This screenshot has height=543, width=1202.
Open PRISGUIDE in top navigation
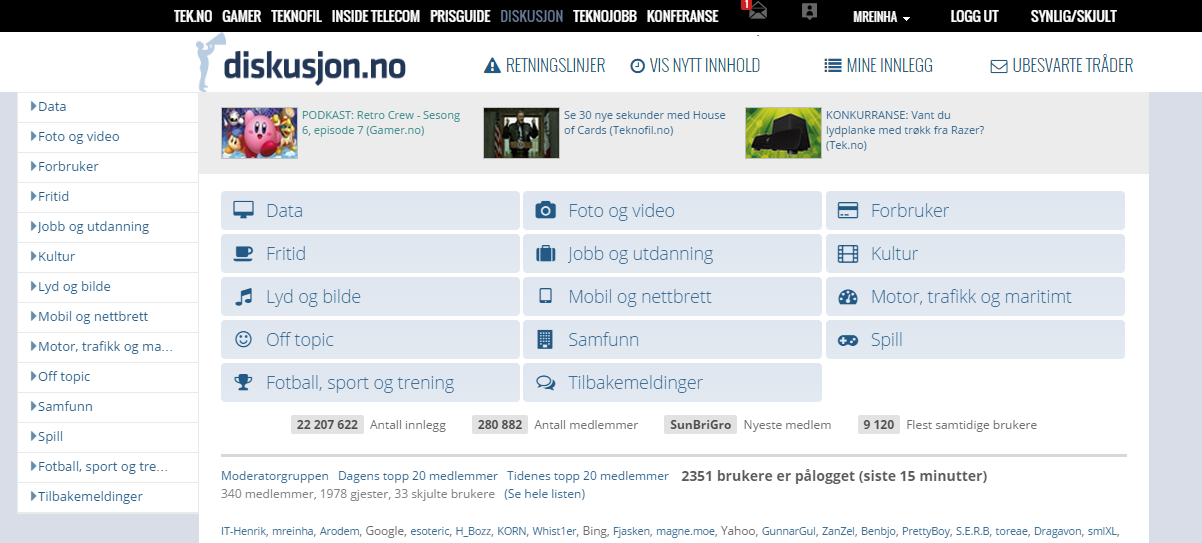pyautogui.click(x=460, y=17)
